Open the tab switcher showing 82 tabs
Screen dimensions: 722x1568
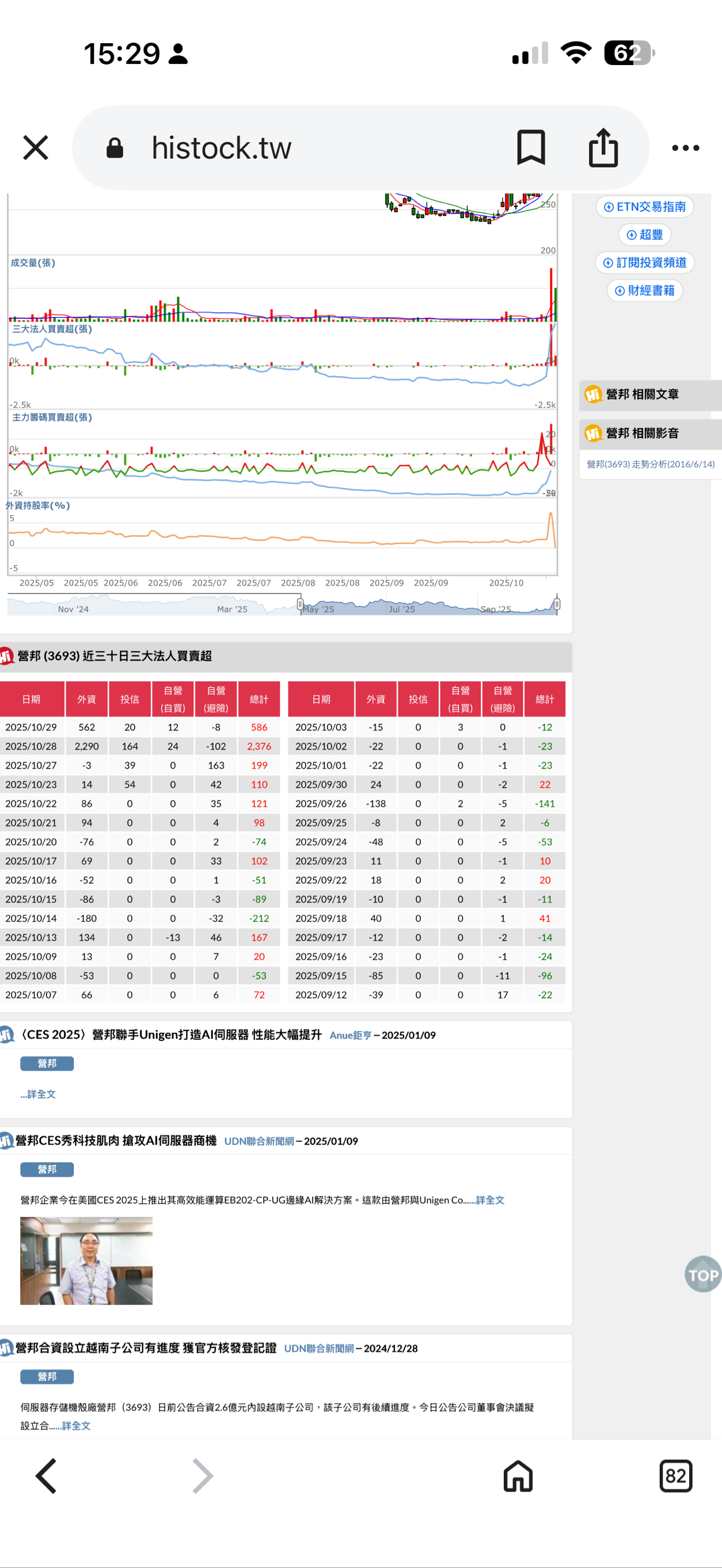coord(676,1475)
